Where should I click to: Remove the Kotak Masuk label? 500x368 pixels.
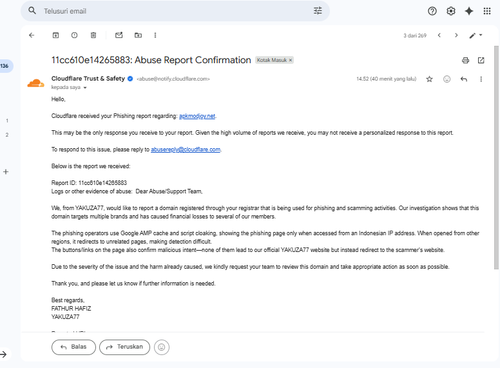click(291, 60)
